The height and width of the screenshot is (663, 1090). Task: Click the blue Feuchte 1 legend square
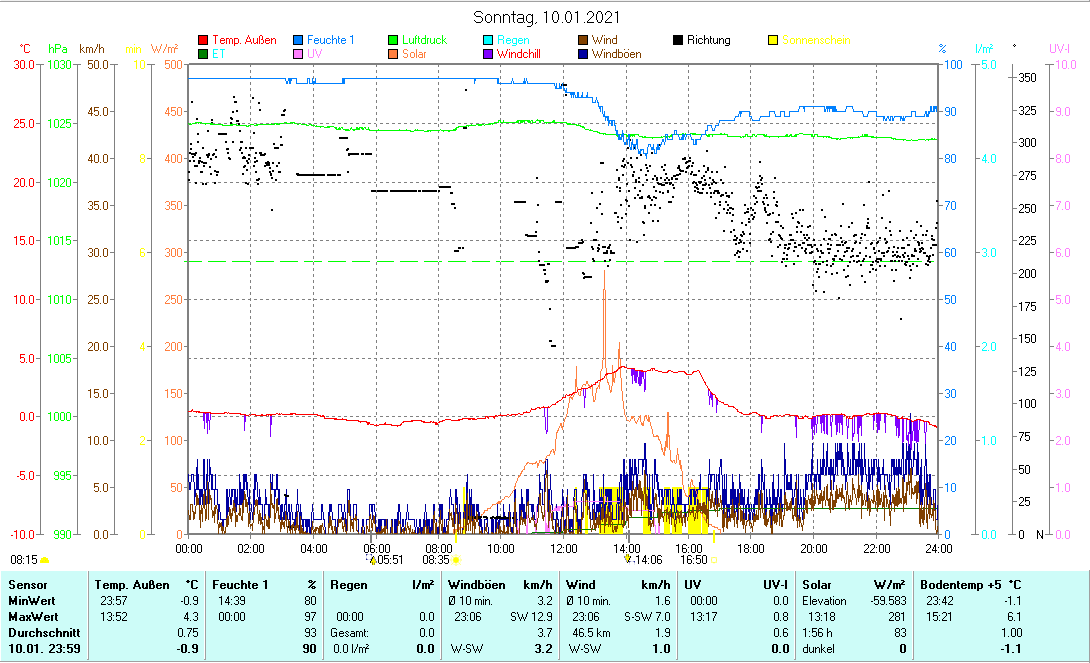(298, 40)
